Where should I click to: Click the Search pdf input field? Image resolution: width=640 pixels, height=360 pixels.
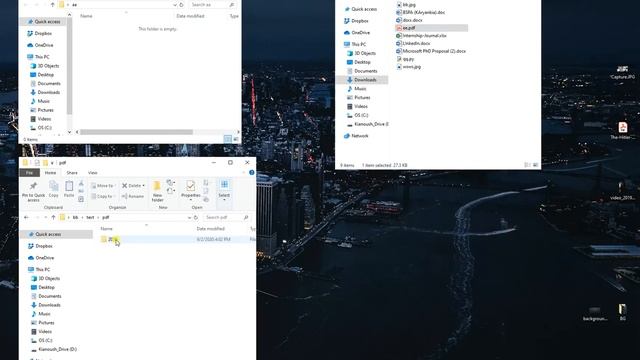(x=223, y=218)
